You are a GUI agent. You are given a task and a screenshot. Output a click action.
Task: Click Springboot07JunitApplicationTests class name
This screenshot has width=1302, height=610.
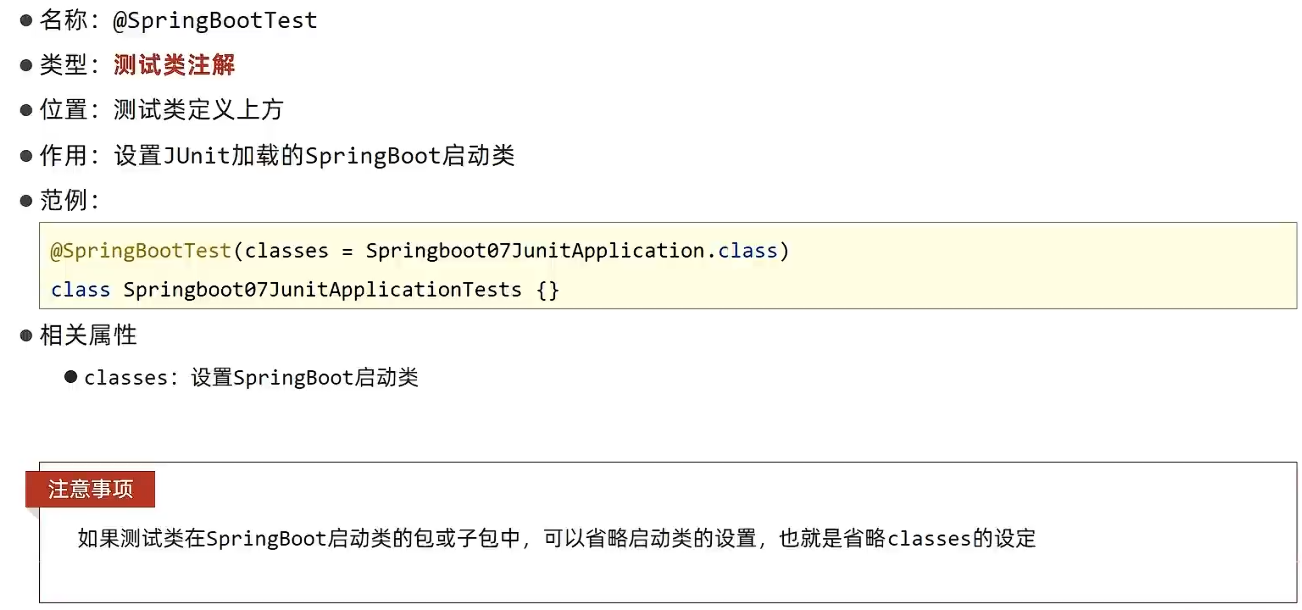pos(322,290)
